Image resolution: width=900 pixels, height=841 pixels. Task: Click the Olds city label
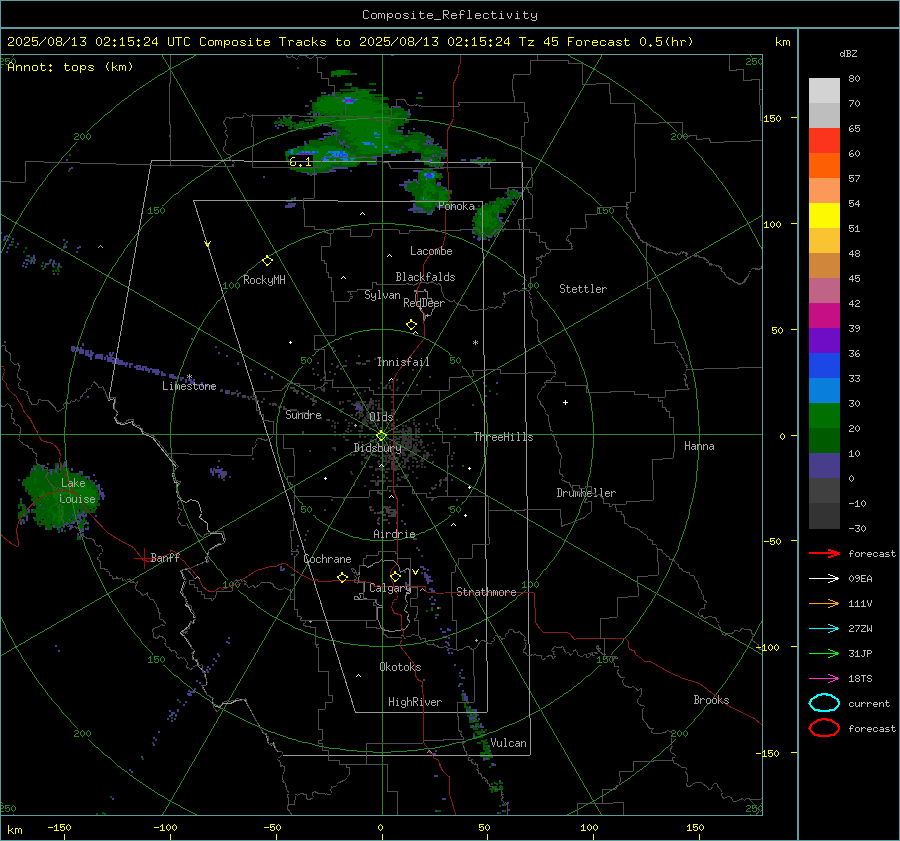point(381,417)
